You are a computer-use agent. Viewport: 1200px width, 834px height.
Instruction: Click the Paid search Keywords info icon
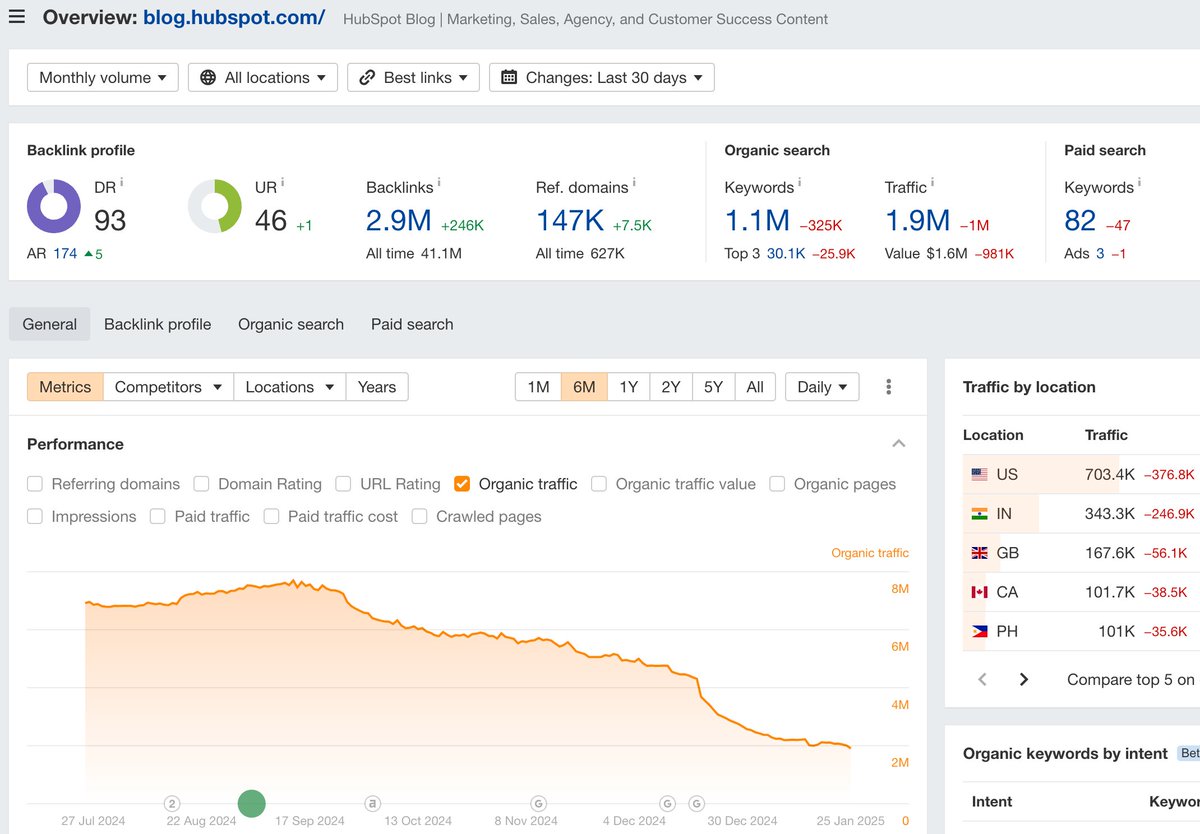tap(1140, 183)
